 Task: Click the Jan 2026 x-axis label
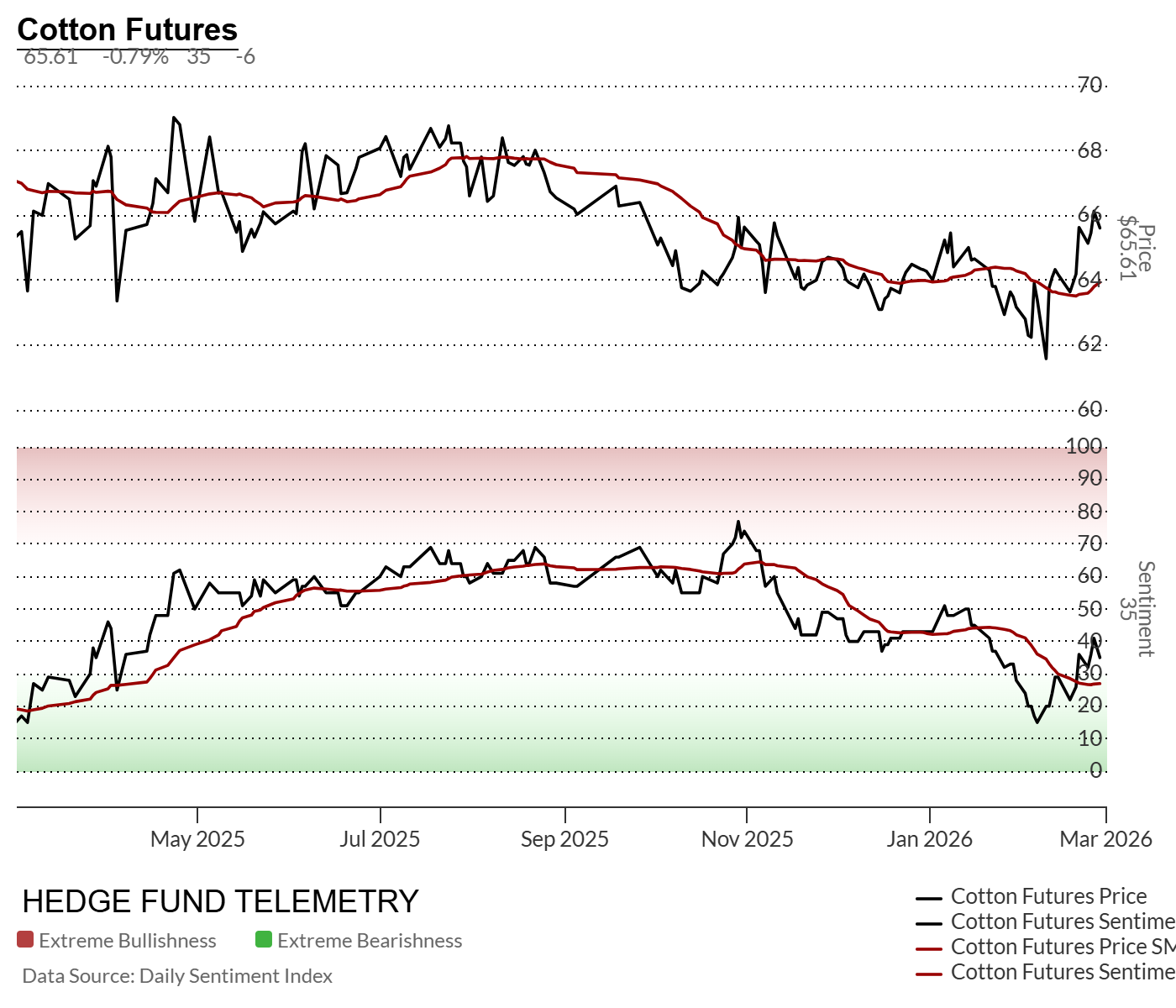pos(929,839)
